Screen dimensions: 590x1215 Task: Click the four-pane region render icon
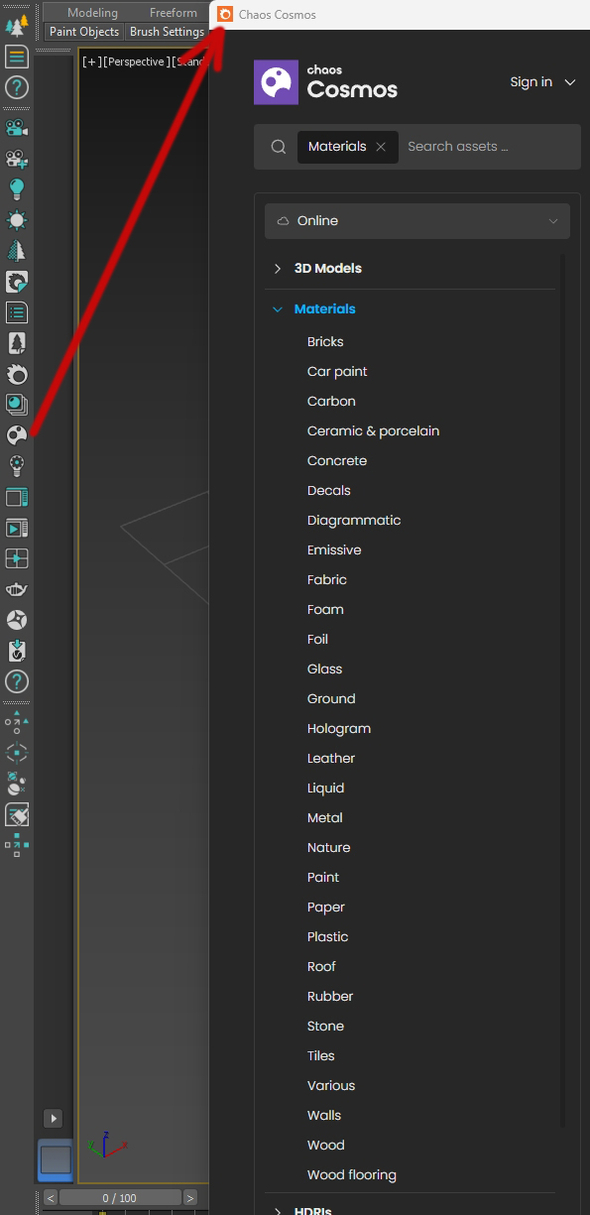[17, 558]
